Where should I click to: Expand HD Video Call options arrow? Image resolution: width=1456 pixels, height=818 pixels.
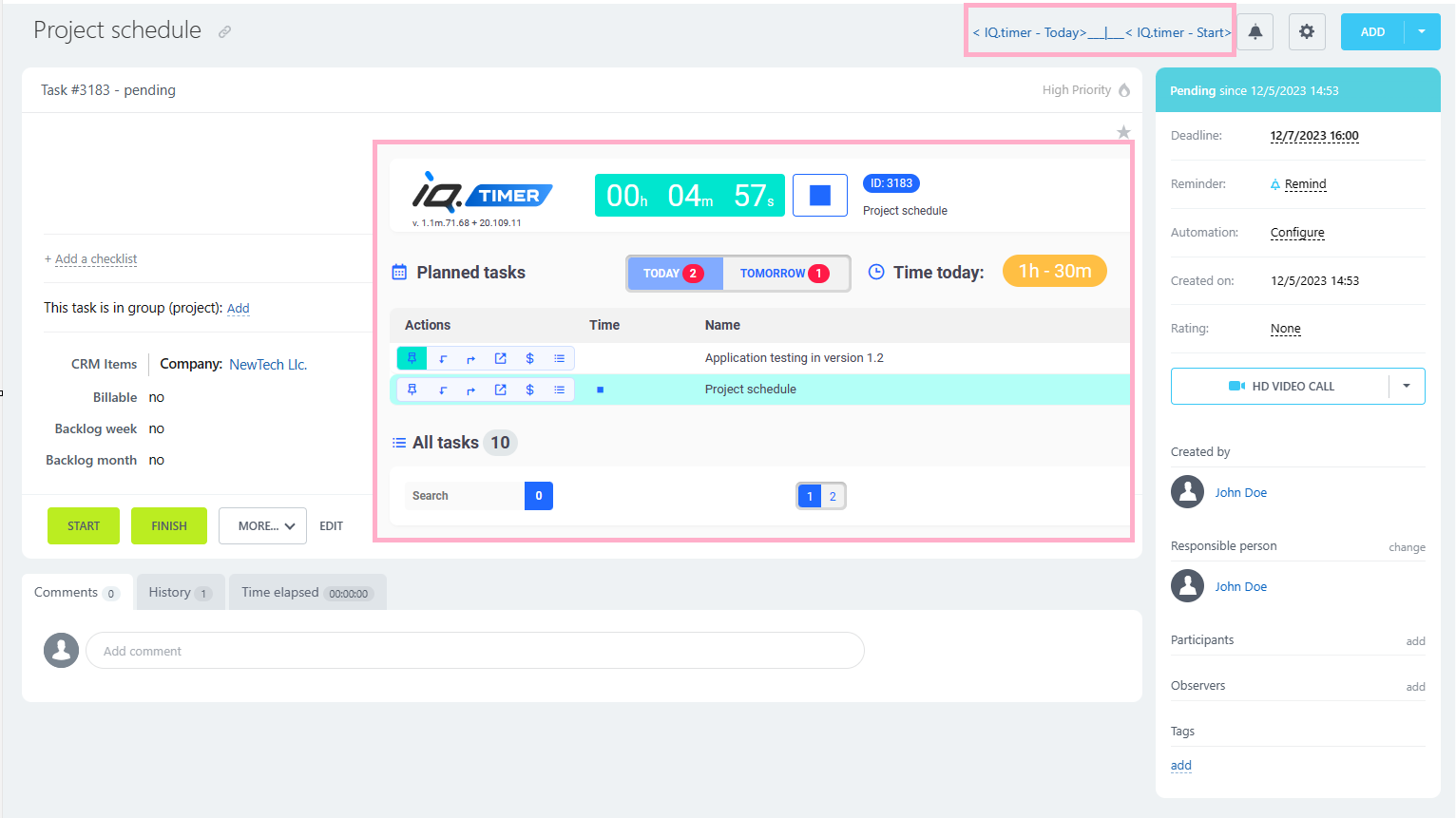[x=1406, y=386]
